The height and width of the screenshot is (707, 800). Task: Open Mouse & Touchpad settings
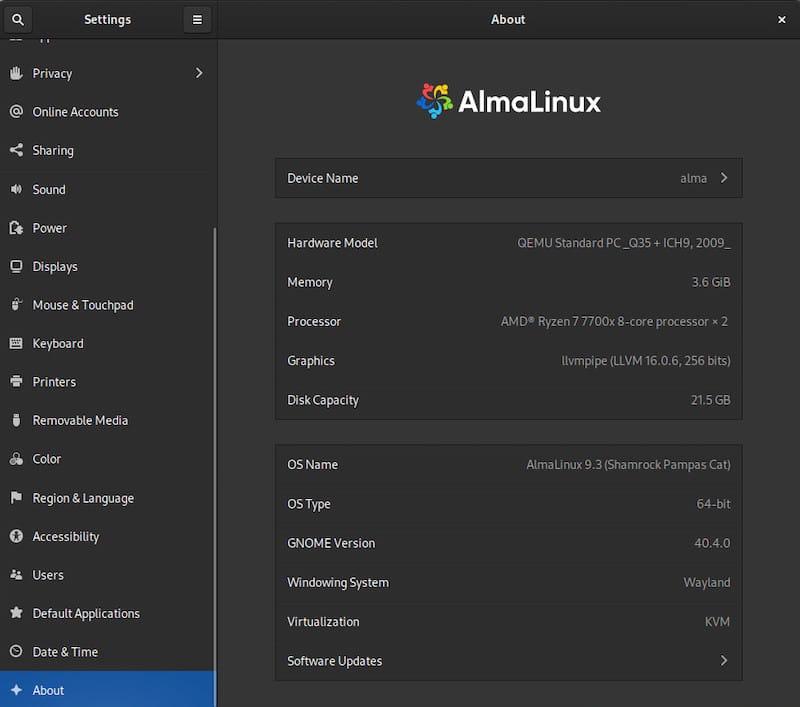(107, 305)
